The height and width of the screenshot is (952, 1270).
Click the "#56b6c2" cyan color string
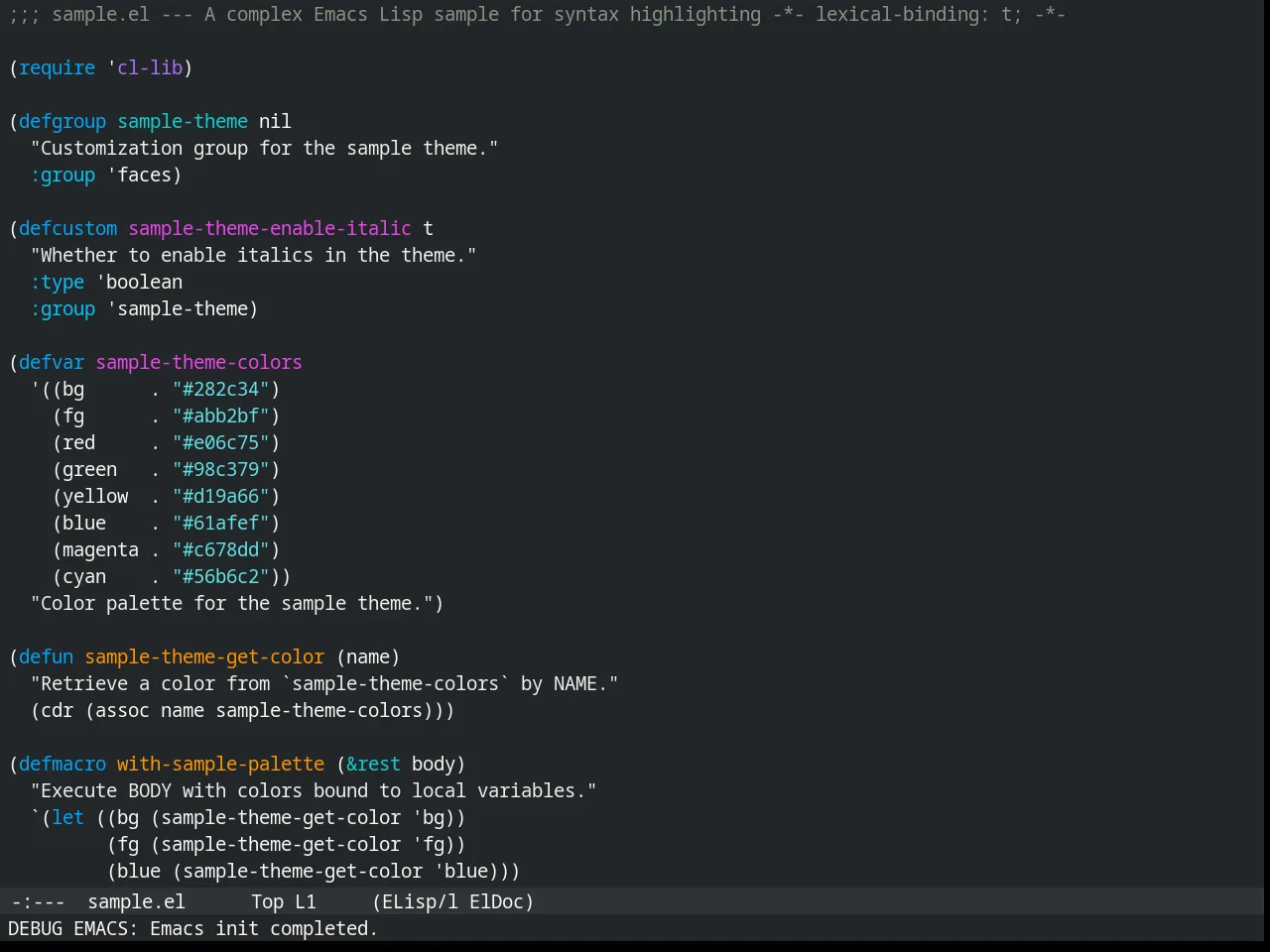221,576
